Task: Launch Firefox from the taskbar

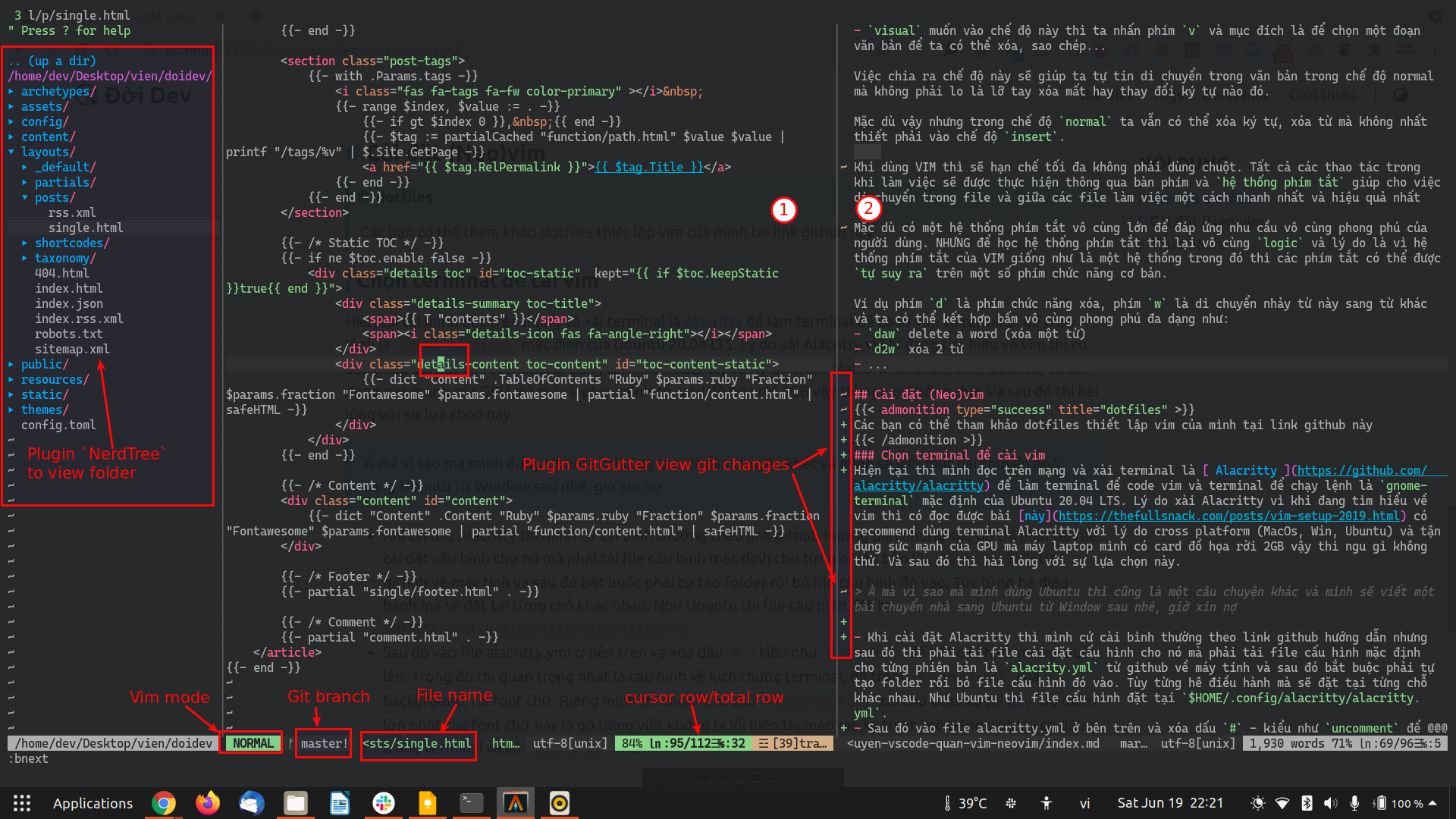Action: (207, 803)
